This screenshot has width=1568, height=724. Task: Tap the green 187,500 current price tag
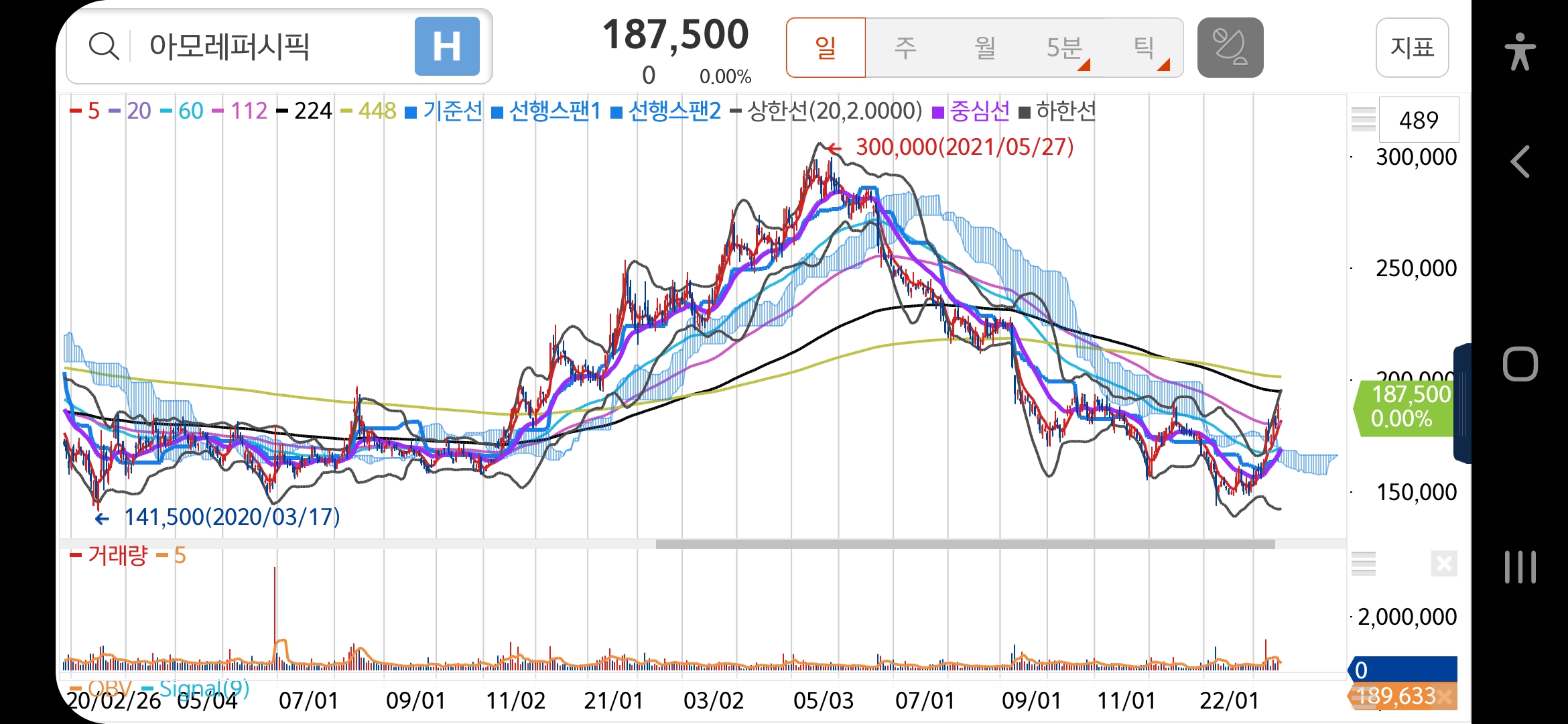(x=1403, y=407)
